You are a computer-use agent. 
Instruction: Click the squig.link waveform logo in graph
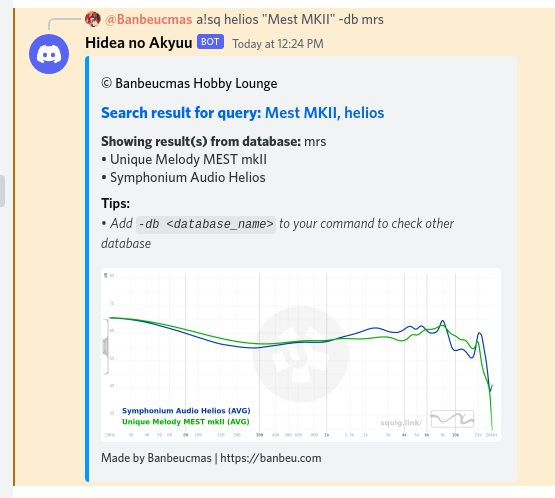pyautogui.click(x=452, y=419)
